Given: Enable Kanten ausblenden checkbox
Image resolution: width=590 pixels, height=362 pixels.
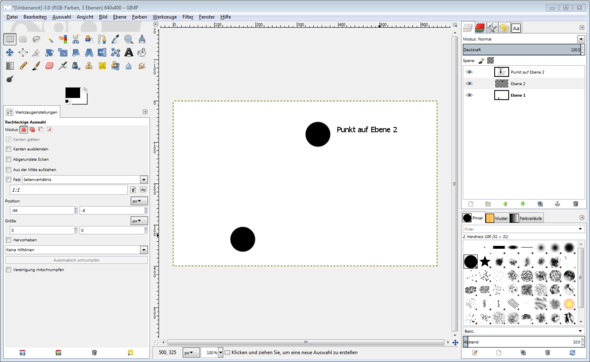Looking at the screenshot, I should click(x=9, y=149).
